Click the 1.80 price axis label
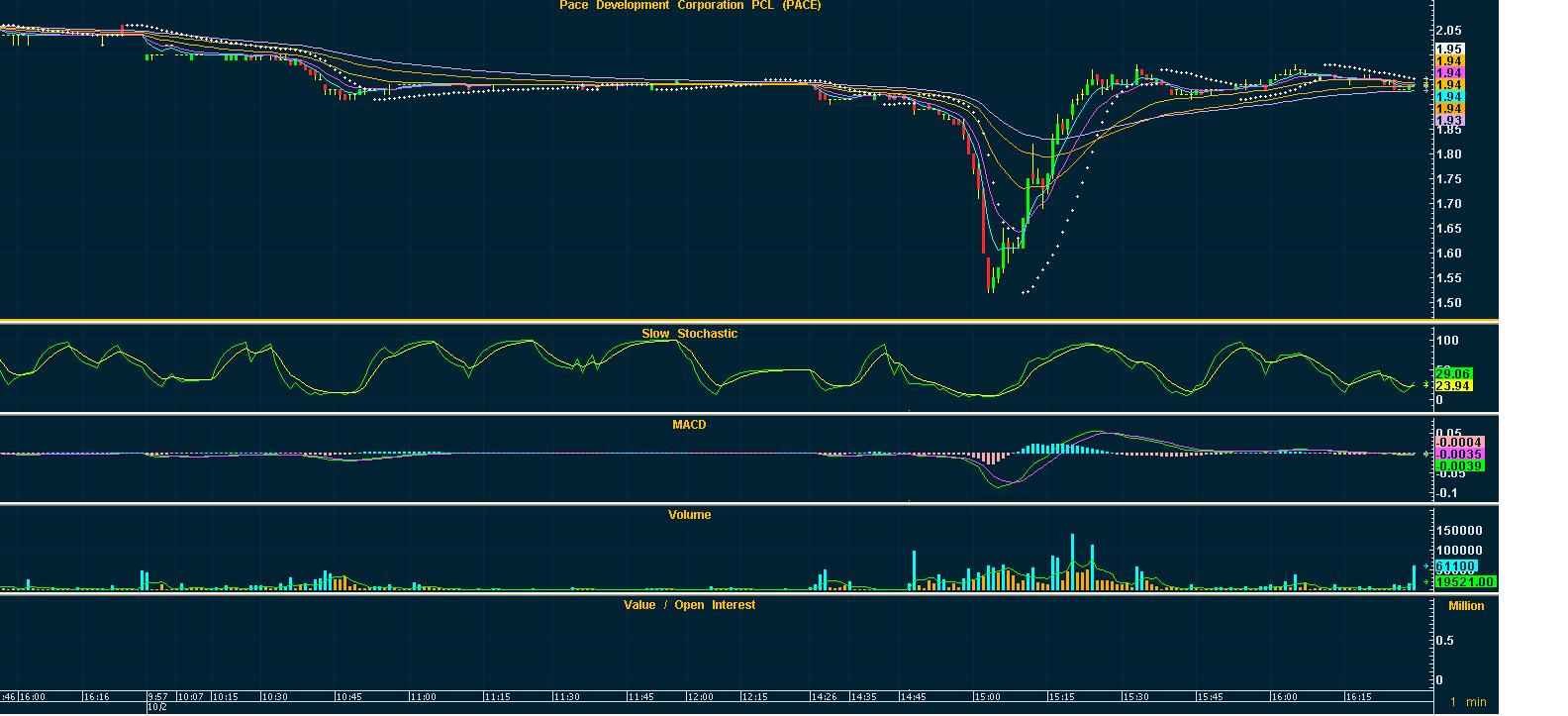This screenshot has width=1568, height=716. (x=1448, y=154)
